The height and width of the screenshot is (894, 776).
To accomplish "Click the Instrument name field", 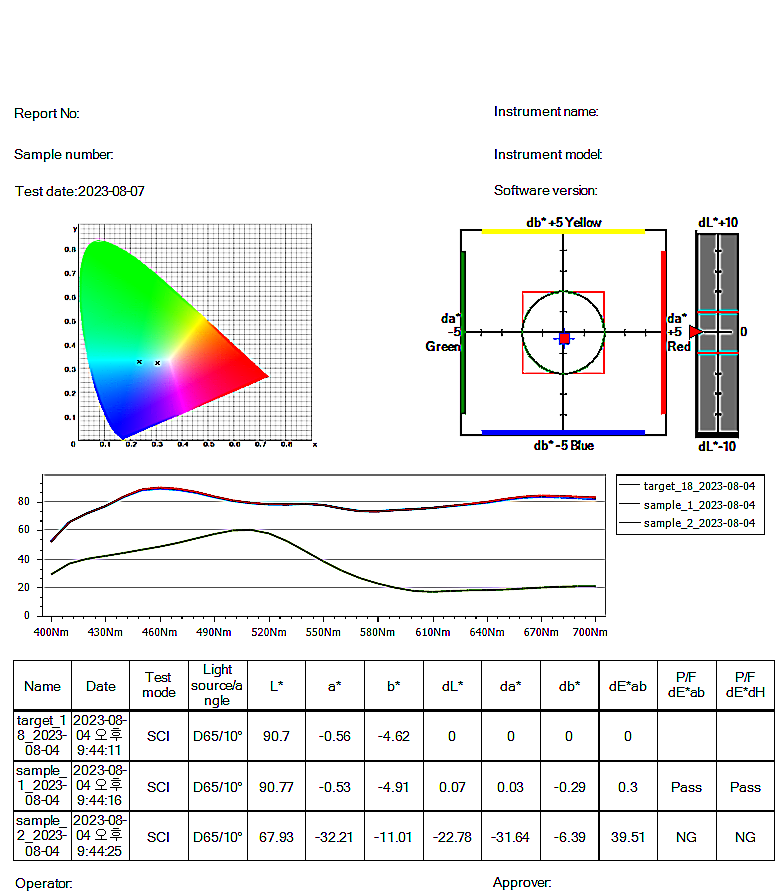I will click(546, 111).
